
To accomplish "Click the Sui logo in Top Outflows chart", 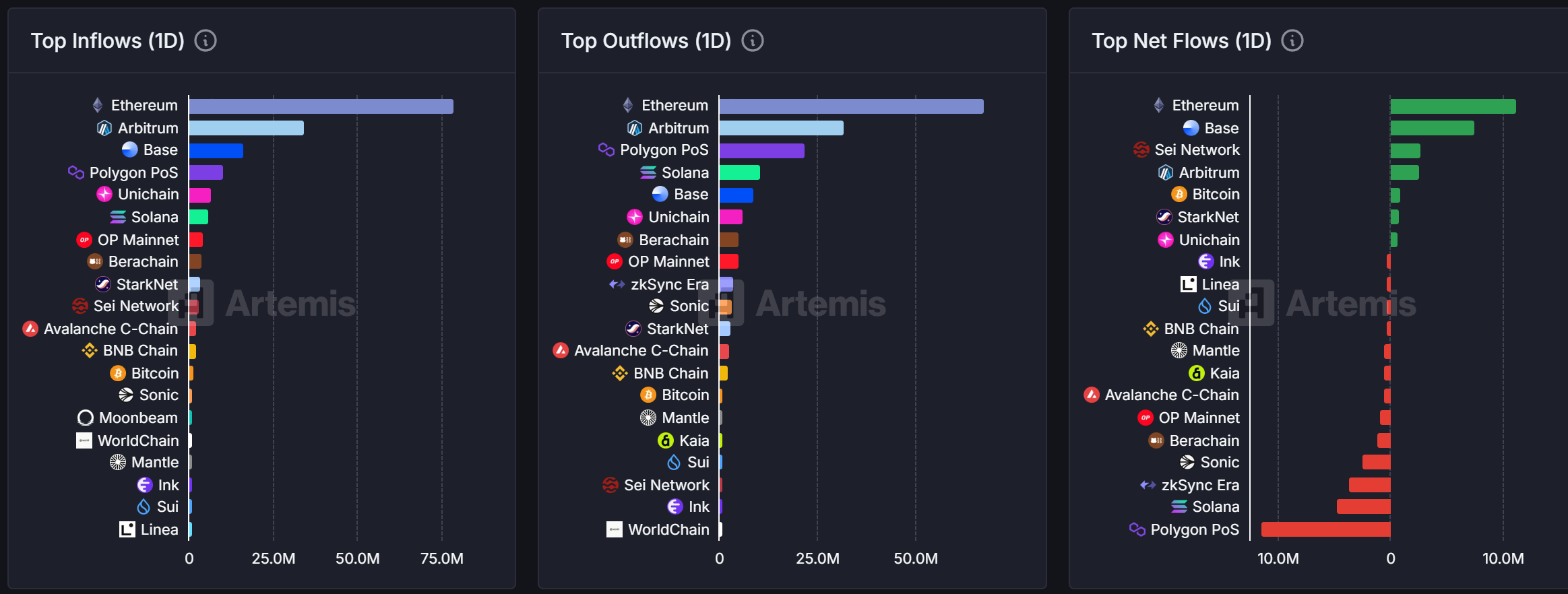I will [x=674, y=462].
